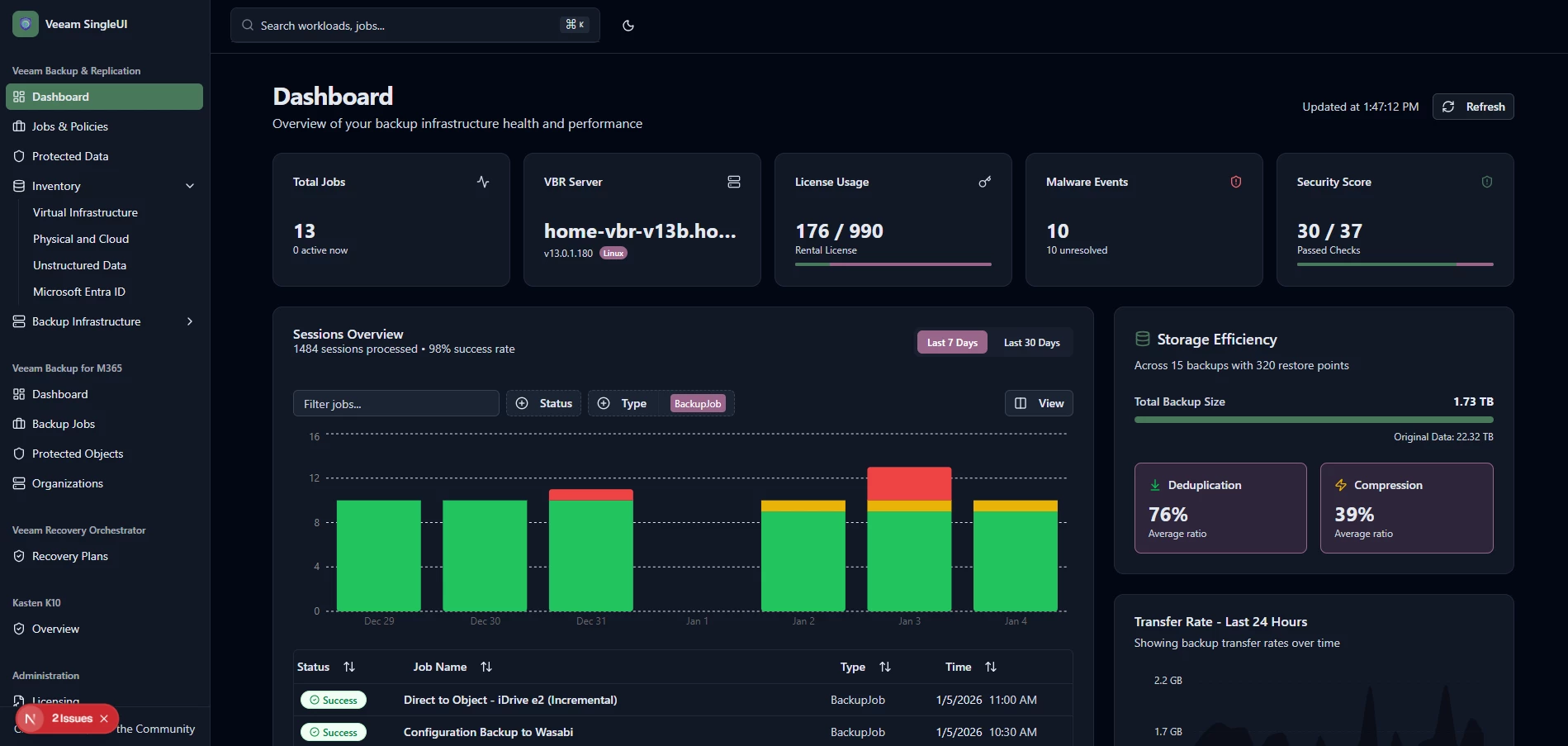Click the M365 Backup Jobs icon
This screenshot has width=1568, height=746.
(x=19, y=424)
